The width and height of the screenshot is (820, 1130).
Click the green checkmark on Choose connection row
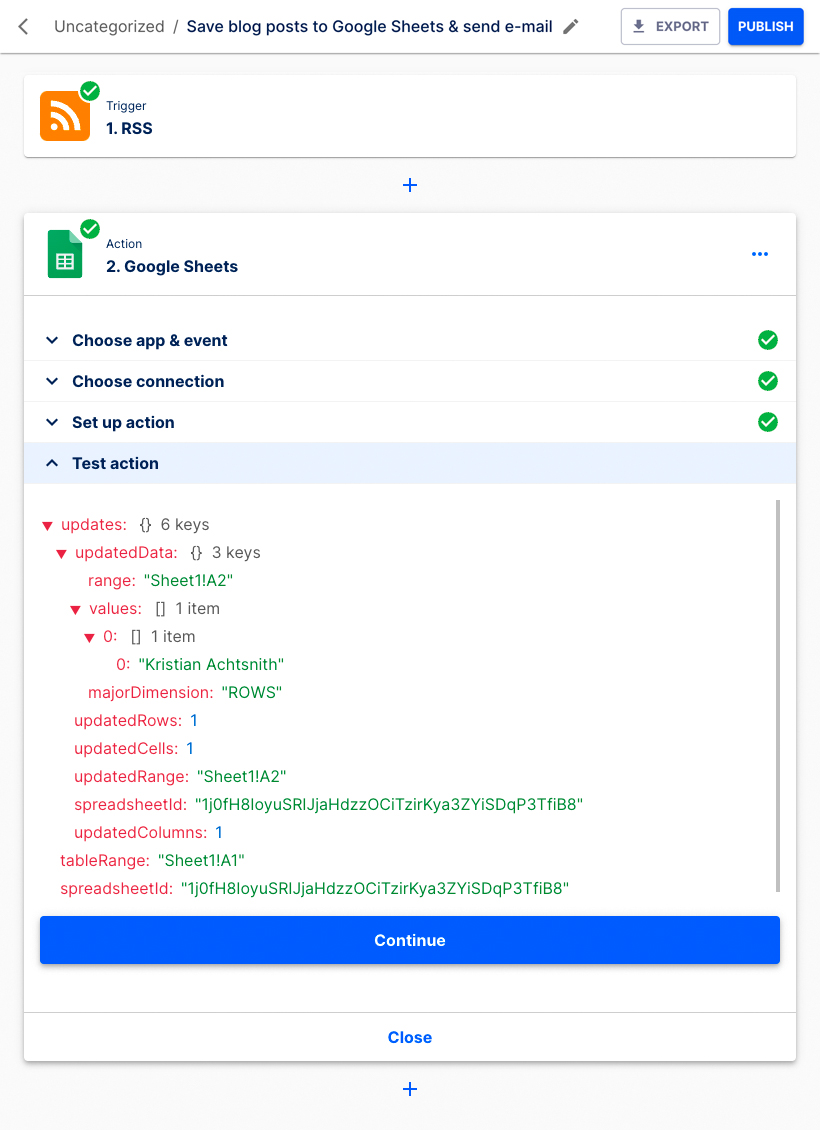[768, 381]
